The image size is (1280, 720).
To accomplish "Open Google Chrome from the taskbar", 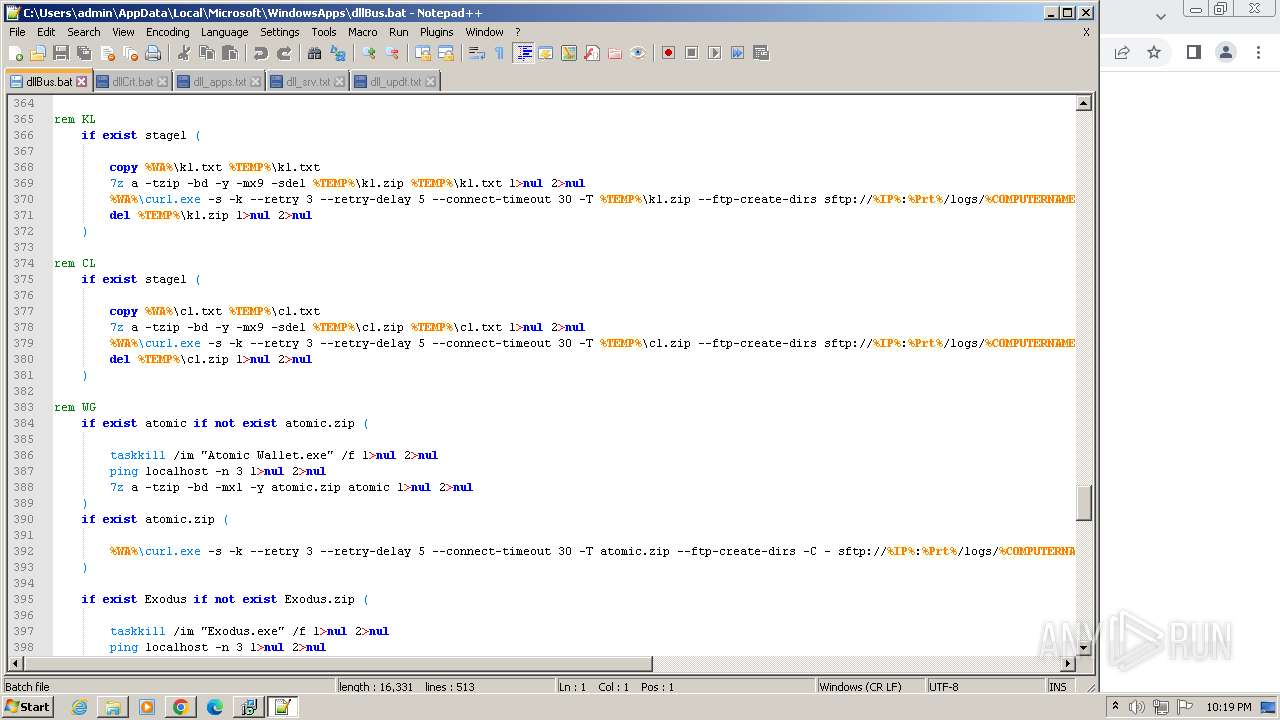I will coord(181,707).
